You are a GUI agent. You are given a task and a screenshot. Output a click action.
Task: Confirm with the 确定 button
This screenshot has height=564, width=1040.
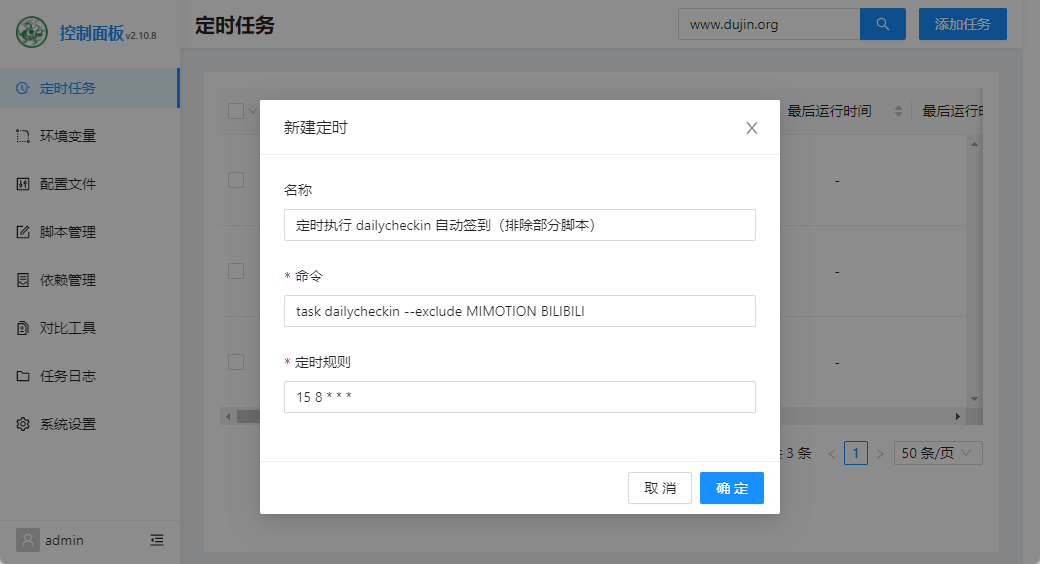[x=732, y=488]
